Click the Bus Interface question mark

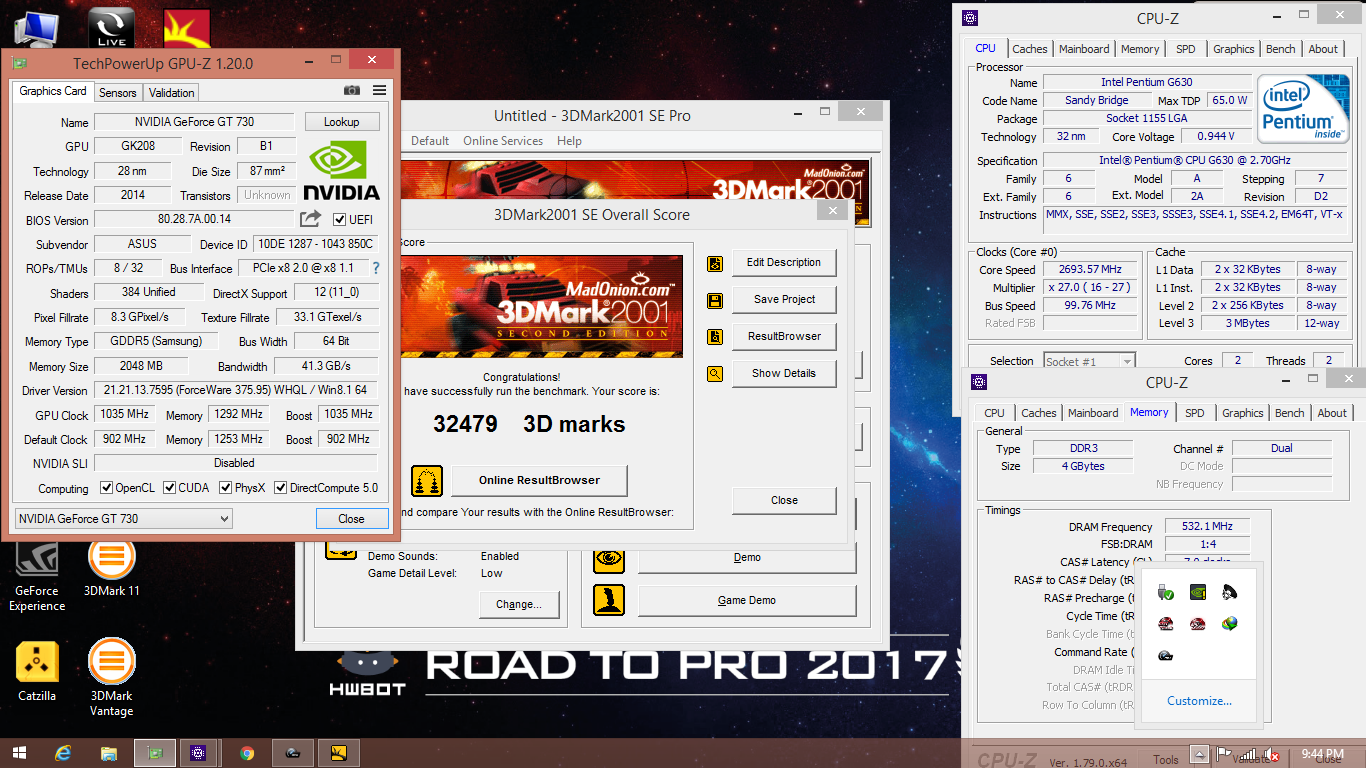point(376,268)
